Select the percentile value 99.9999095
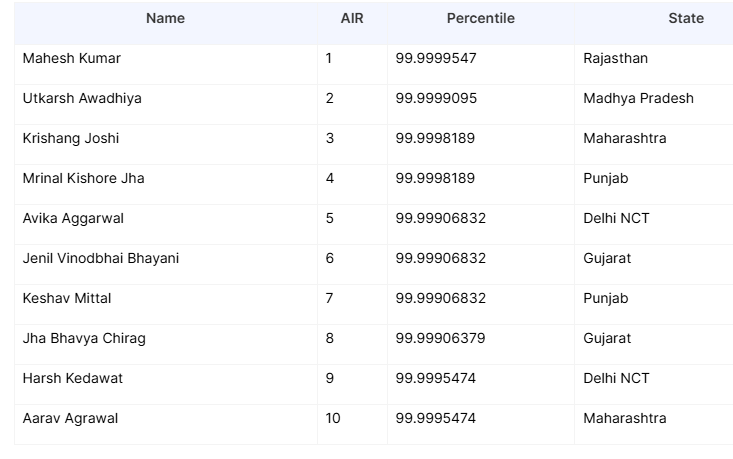733x459 pixels. click(x=436, y=98)
